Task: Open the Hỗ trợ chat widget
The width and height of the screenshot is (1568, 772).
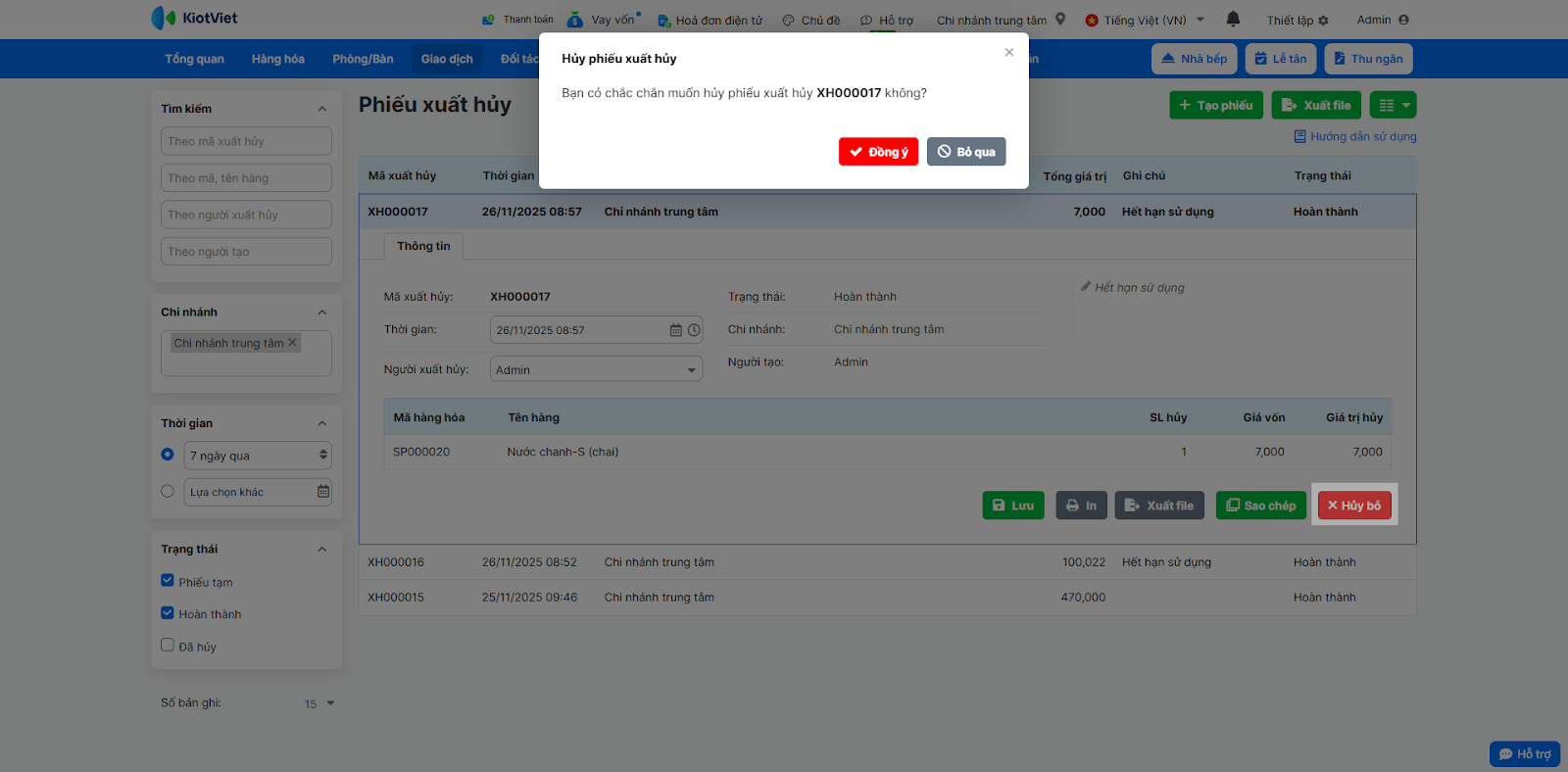Action: pos(1525,753)
